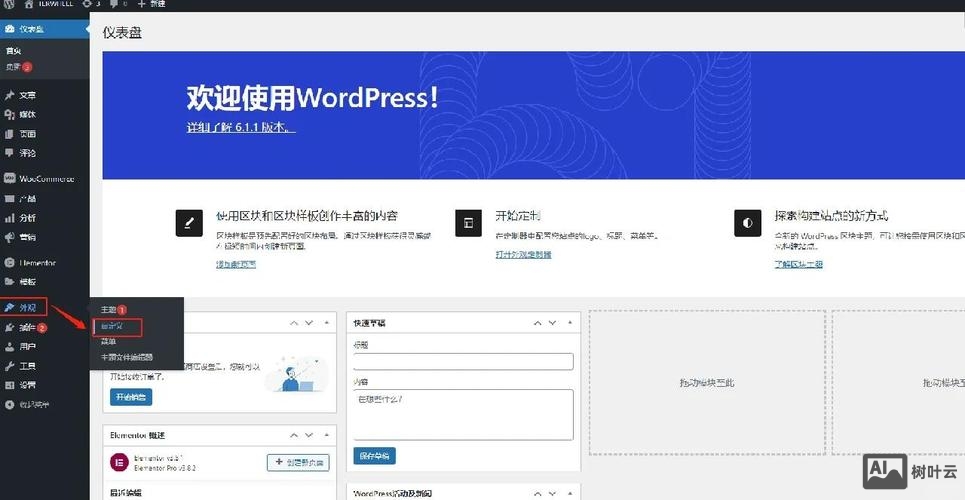
Task: Move the WooCommerce setup widget down
Action: click(309, 323)
